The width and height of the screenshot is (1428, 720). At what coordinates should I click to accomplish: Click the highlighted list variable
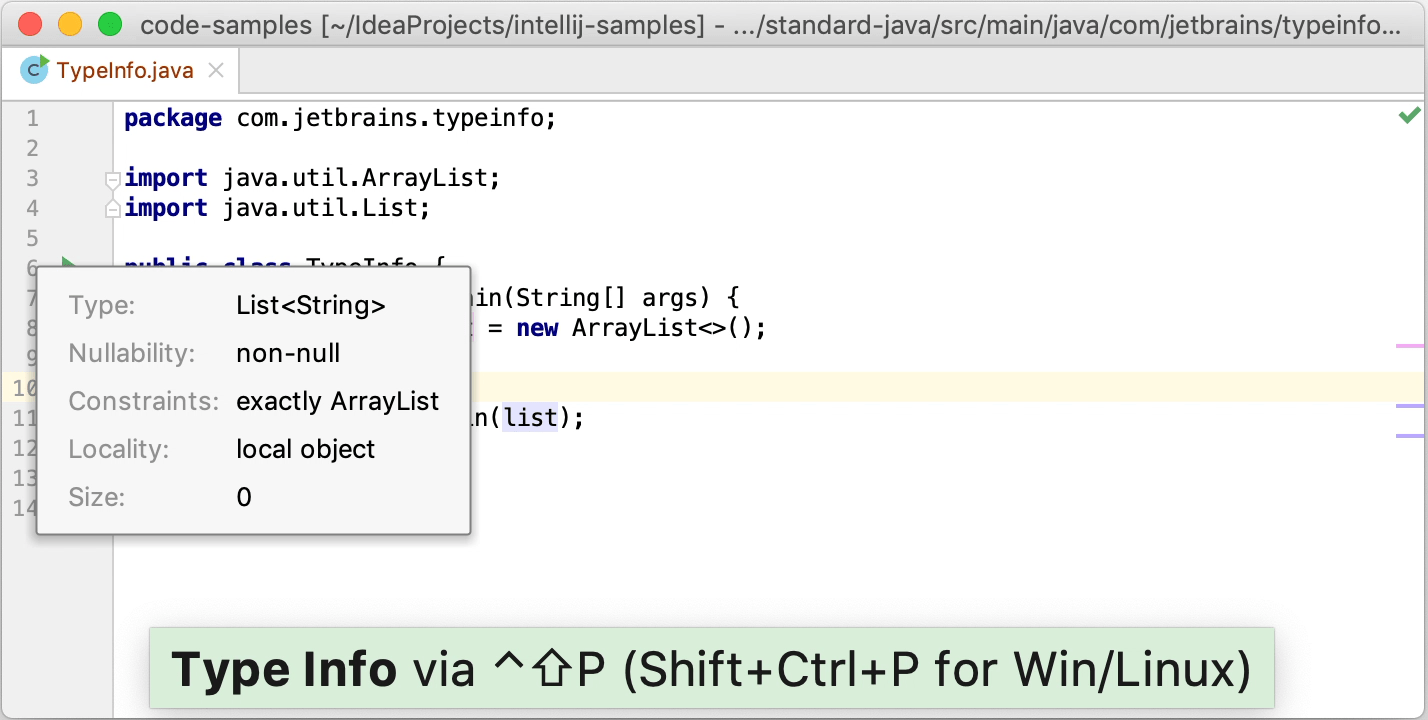(530, 417)
